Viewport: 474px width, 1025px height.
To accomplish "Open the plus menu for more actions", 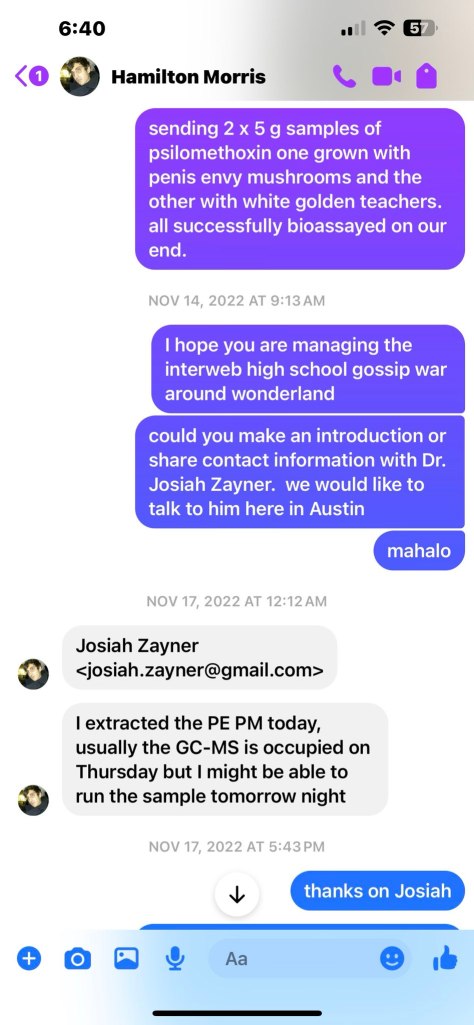I will pos(29,959).
